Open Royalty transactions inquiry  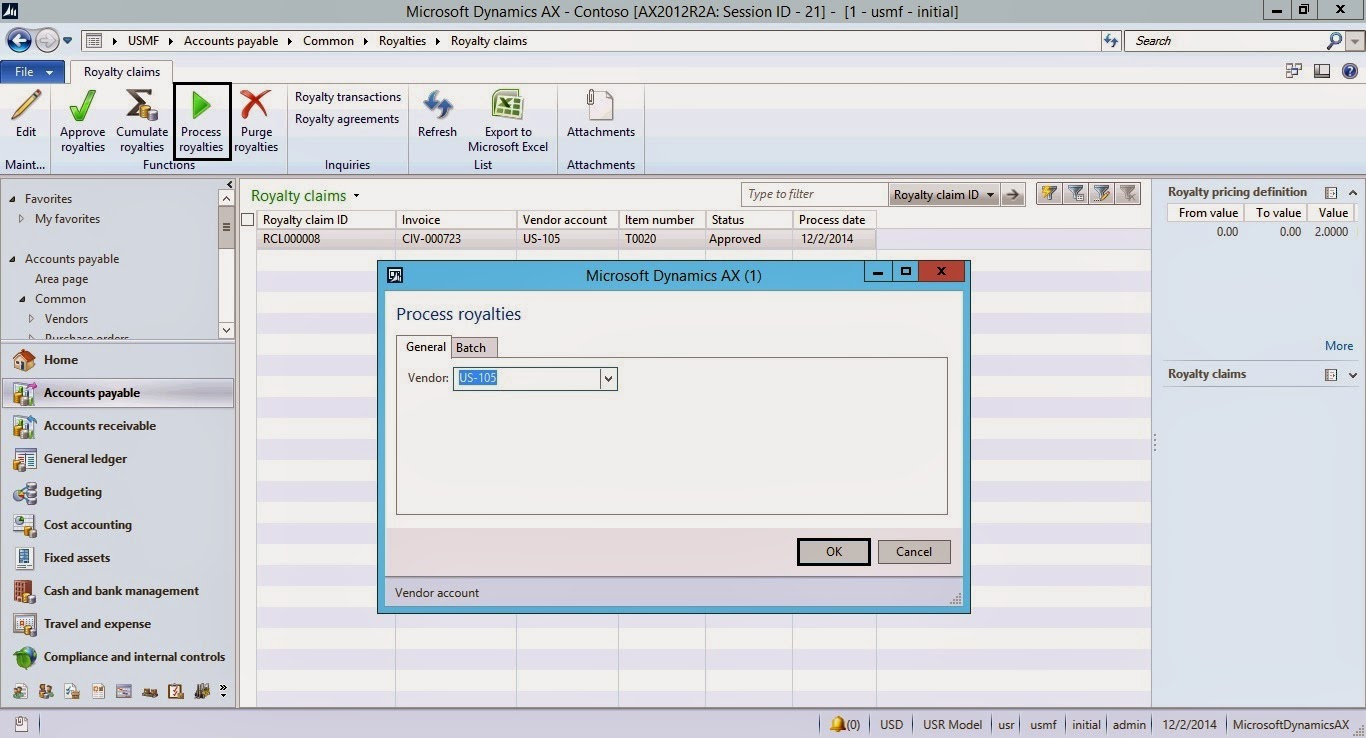pos(348,97)
